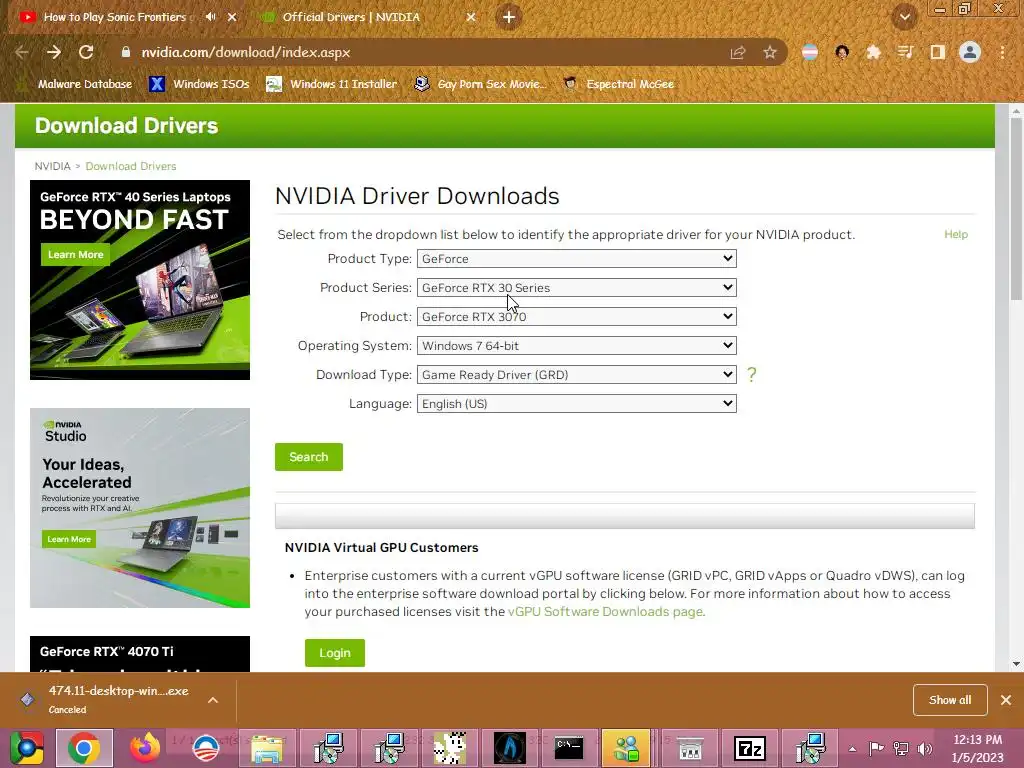Open the 7-Zip taskbar icon
Image resolution: width=1024 pixels, height=768 pixels.
750,748
